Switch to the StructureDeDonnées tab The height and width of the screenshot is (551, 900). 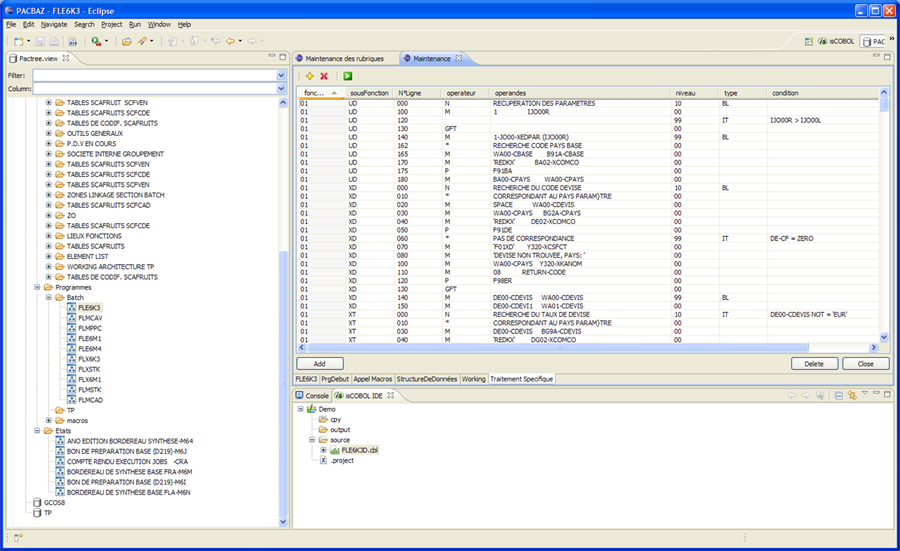(427, 379)
